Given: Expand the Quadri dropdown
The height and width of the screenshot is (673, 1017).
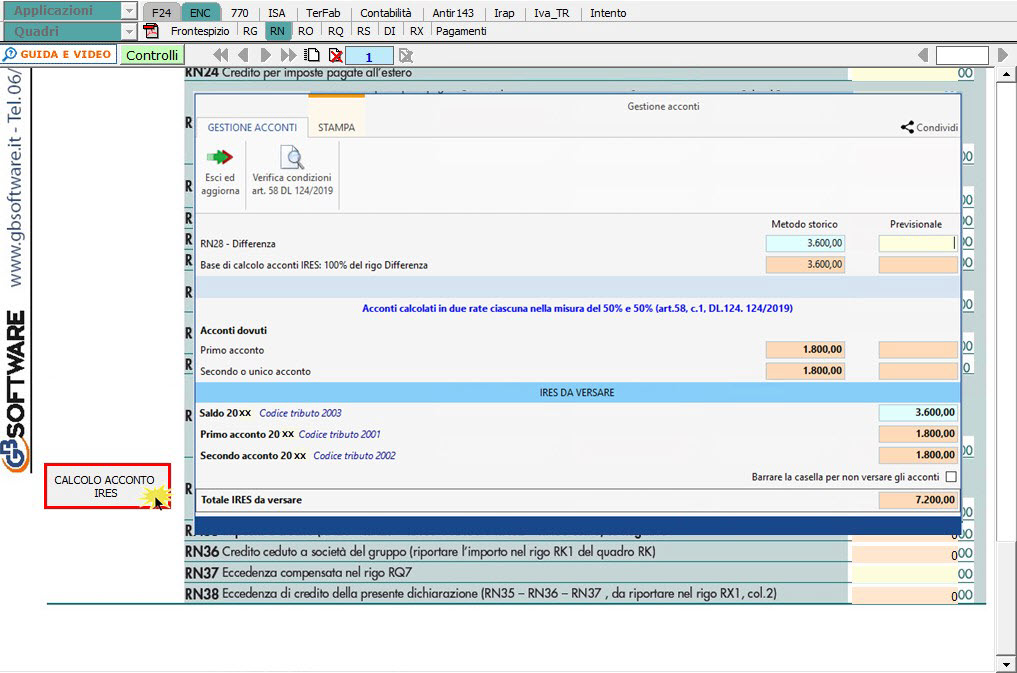Looking at the screenshot, I should [x=128, y=31].
